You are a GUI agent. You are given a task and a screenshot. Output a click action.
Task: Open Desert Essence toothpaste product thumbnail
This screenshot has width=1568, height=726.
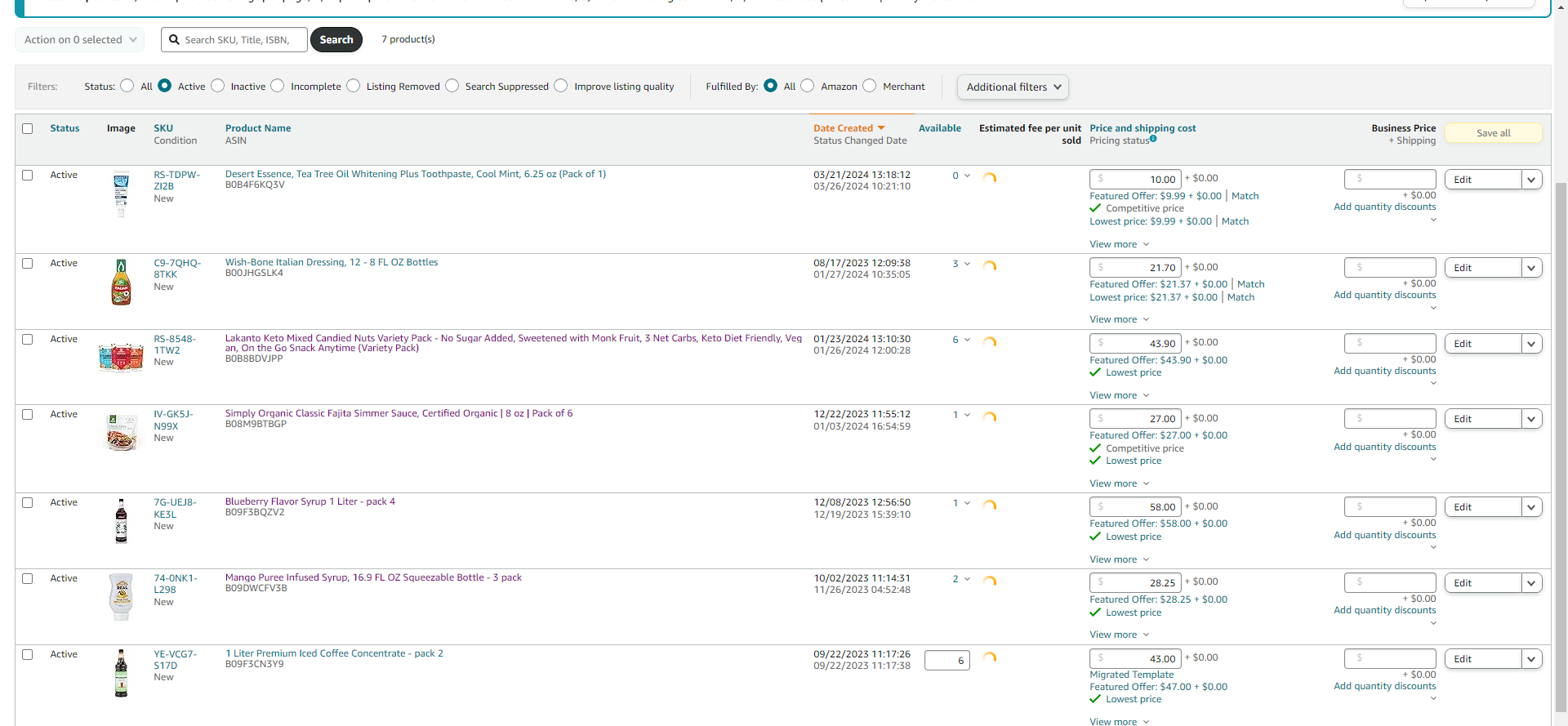121,194
